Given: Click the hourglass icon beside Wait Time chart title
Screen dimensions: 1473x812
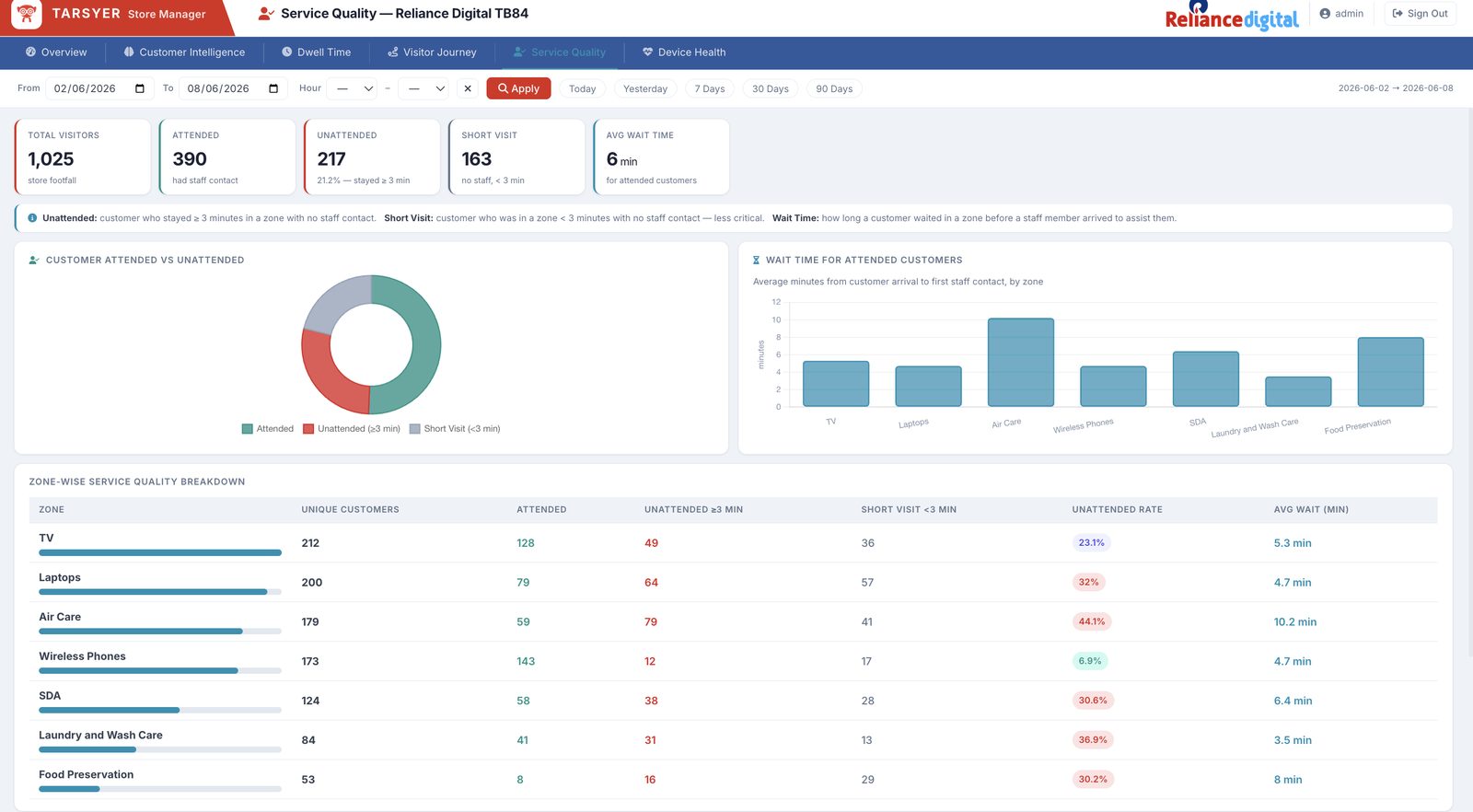Looking at the screenshot, I should [x=756, y=261].
